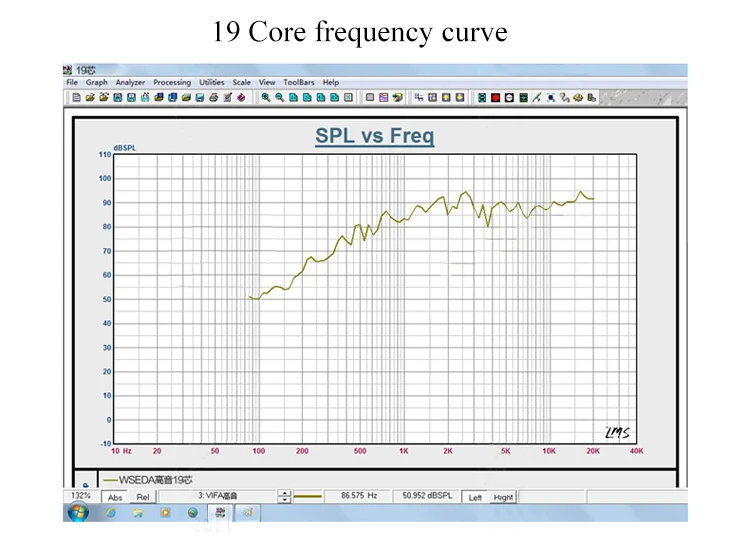
Task: Open the ToolBars menu
Action: [298, 82]
